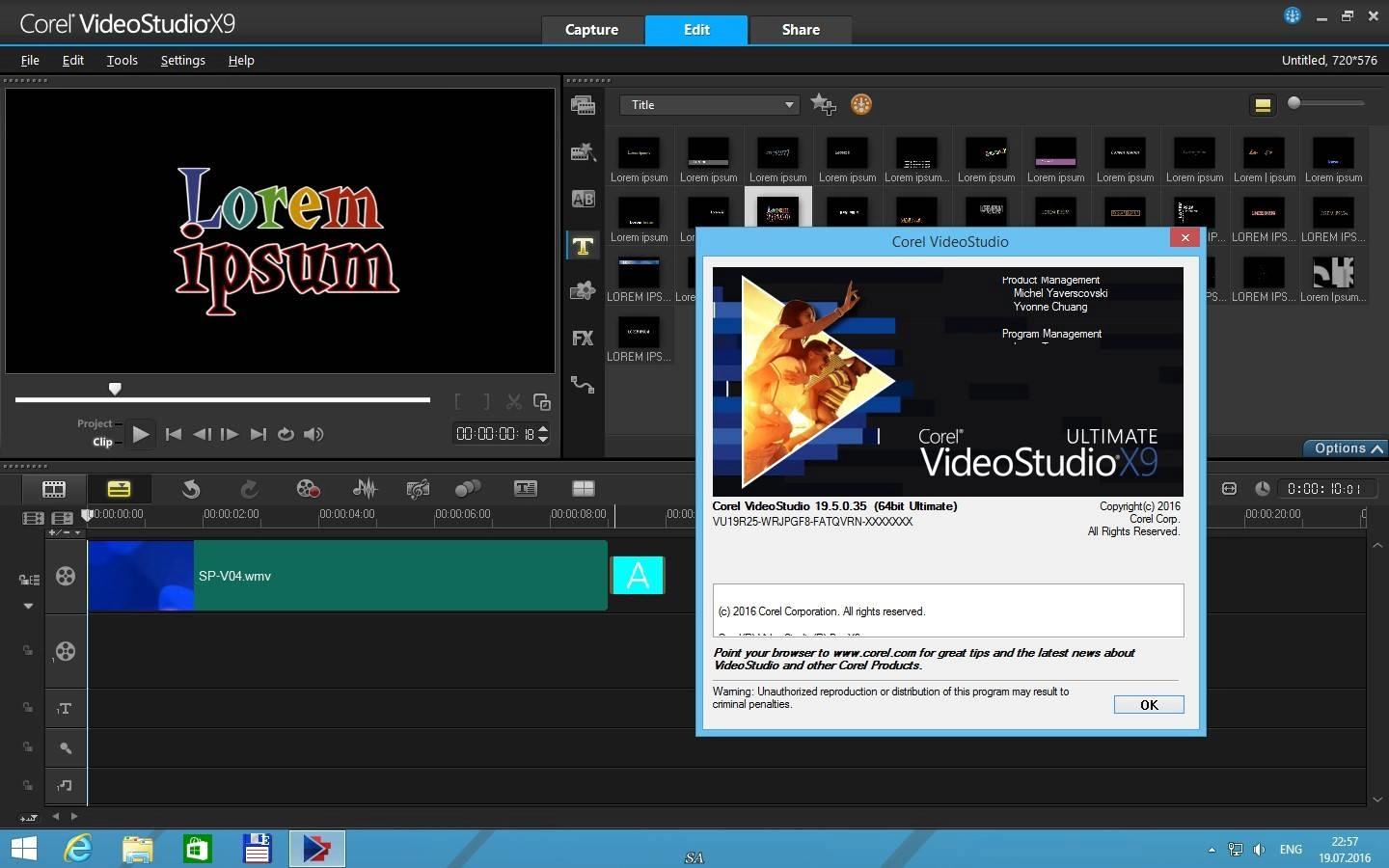Open the Title gallery dropdown
1389x868 pixels.
click(711, 105)
